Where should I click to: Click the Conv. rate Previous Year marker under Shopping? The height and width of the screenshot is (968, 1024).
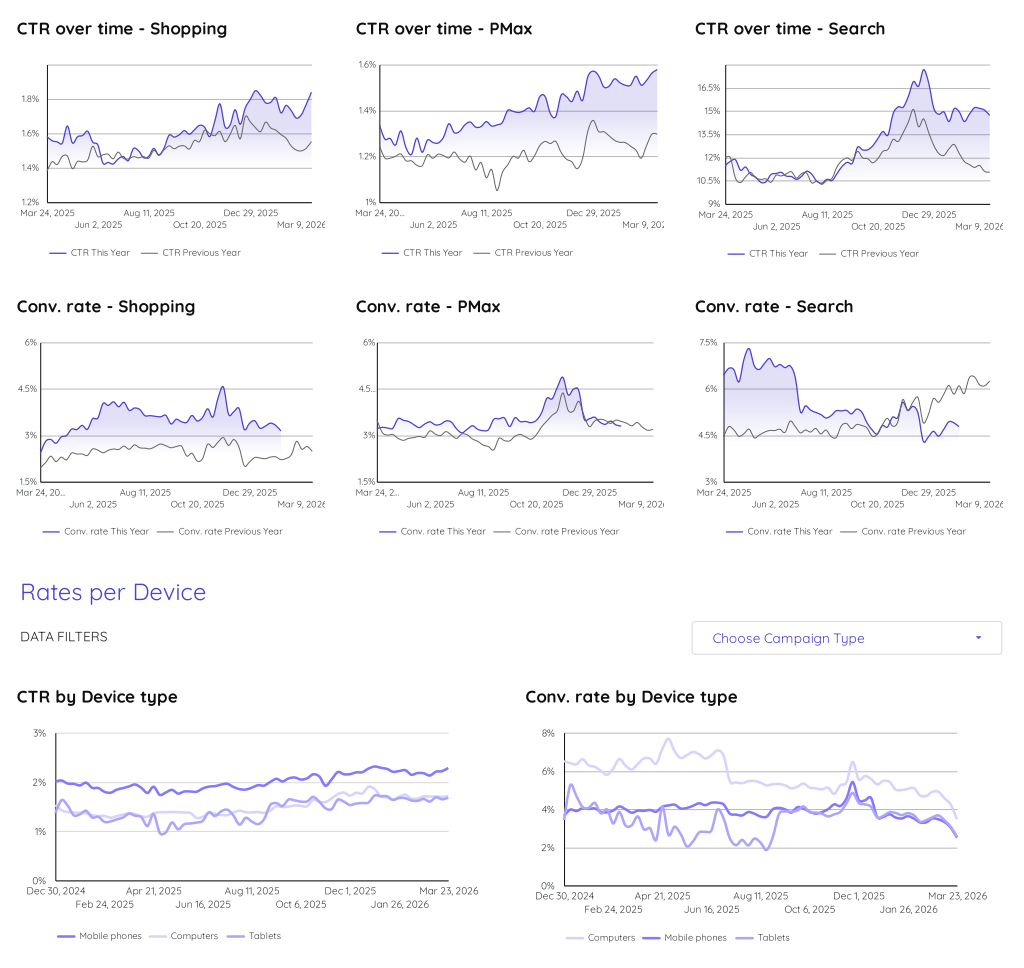click(164, 531)
